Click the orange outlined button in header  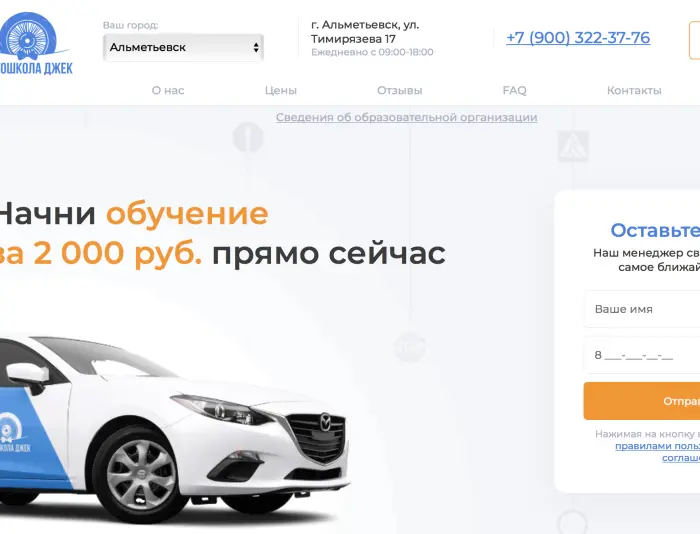(x=695, y=40)
